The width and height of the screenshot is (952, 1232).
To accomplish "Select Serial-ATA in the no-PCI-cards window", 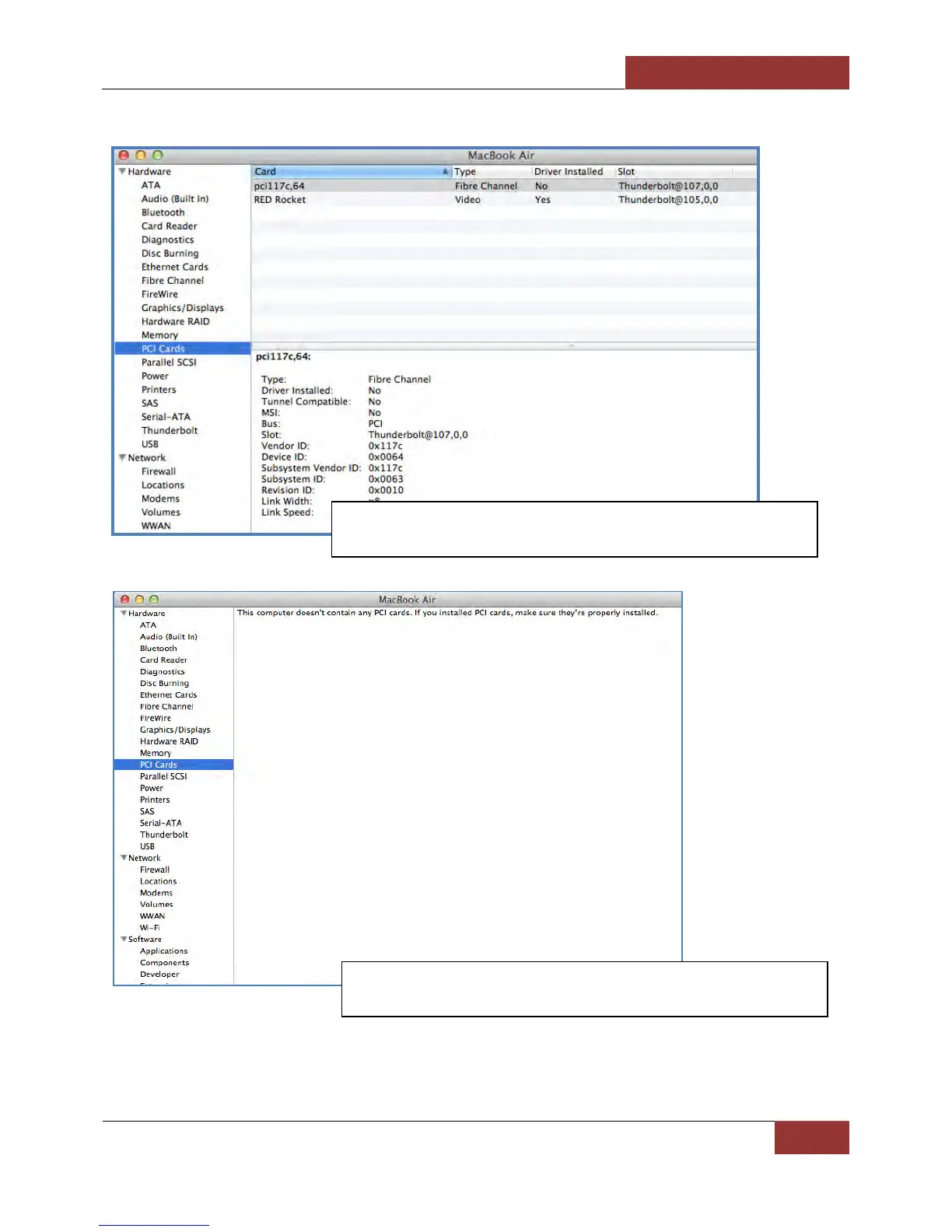I will (160, 823).
